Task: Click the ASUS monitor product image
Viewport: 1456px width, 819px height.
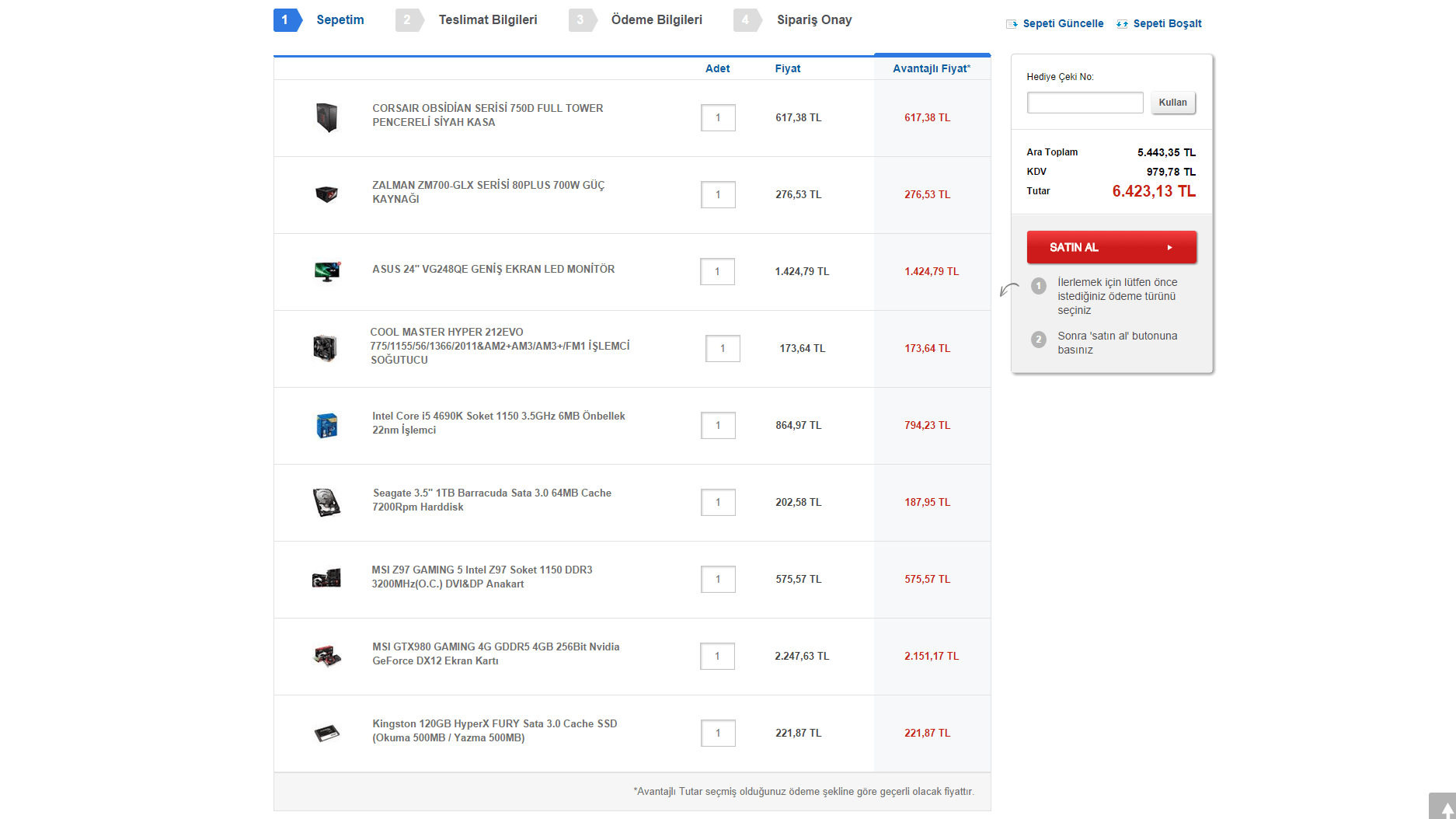Action: tap(327, 271)
